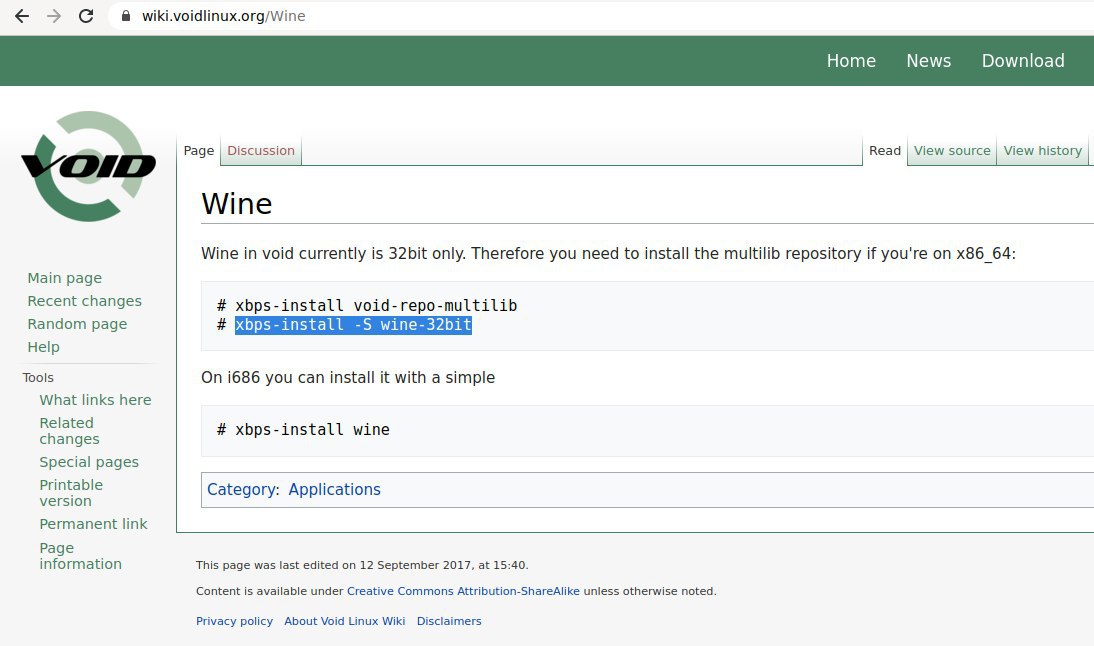Click the Category link
The height and width of the screenshot is (646, 1094).
coord(241,489)
